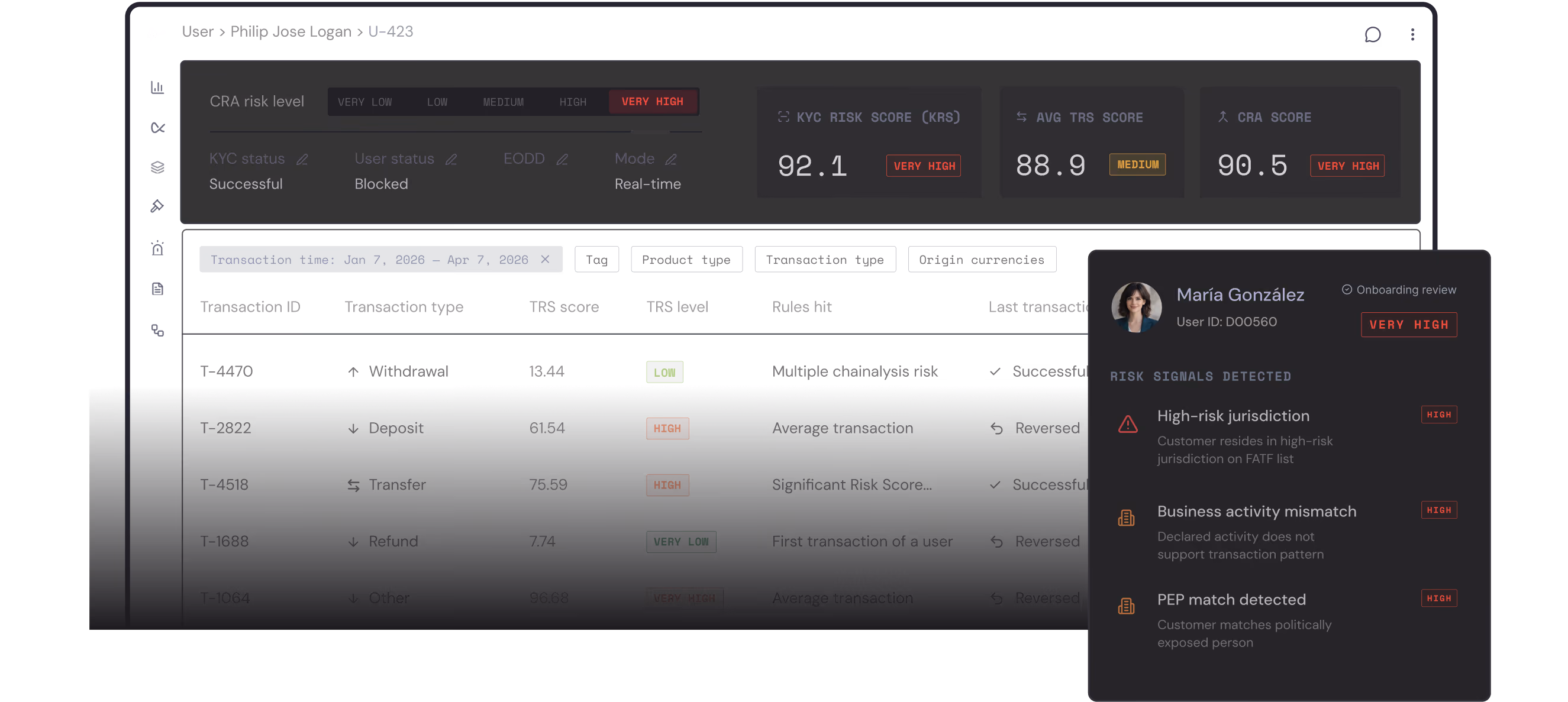
Task: Edit Mode with its pencil icon
Action: (671, 159)
